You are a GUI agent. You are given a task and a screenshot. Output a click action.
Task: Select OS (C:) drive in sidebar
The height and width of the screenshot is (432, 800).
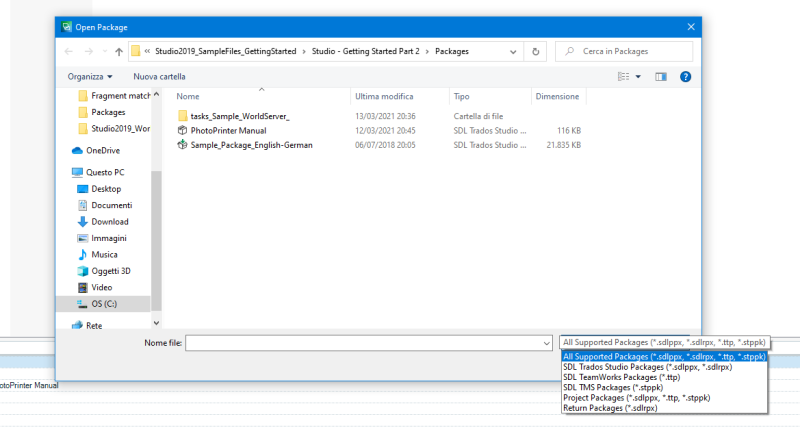[104, 304]
